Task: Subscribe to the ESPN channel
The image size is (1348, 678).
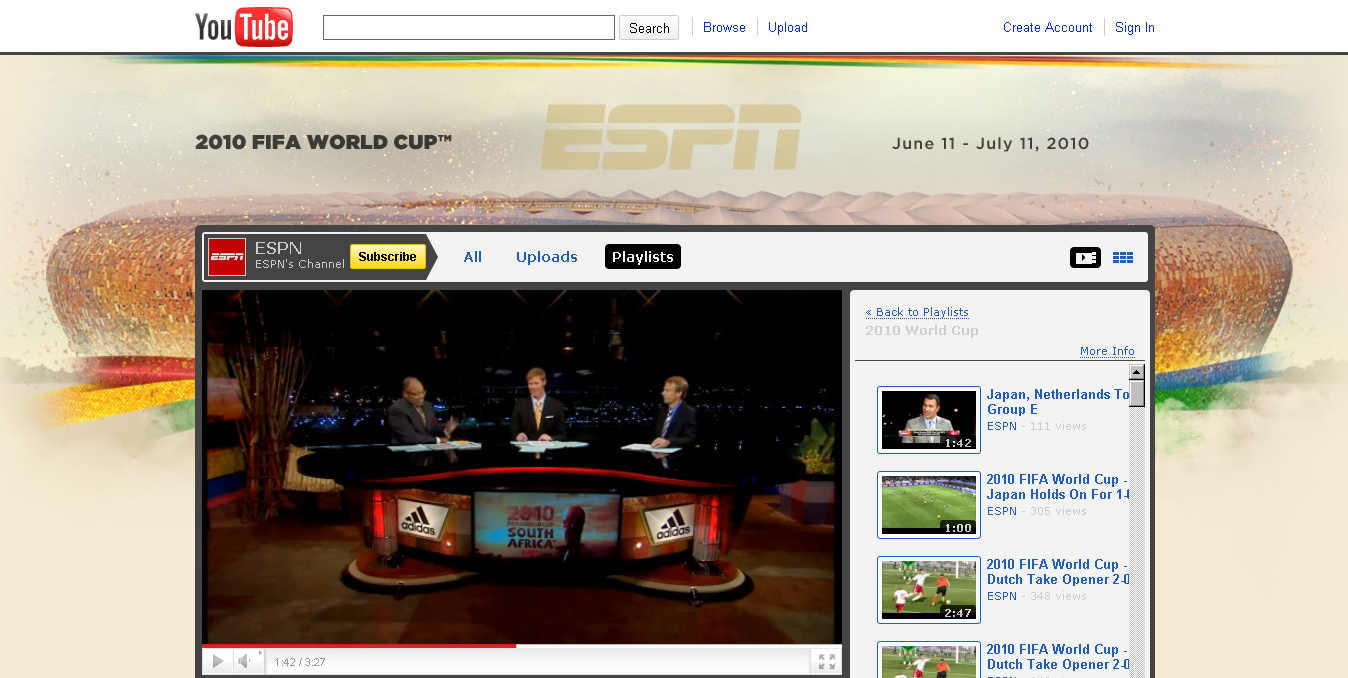Action: [387, 257]
